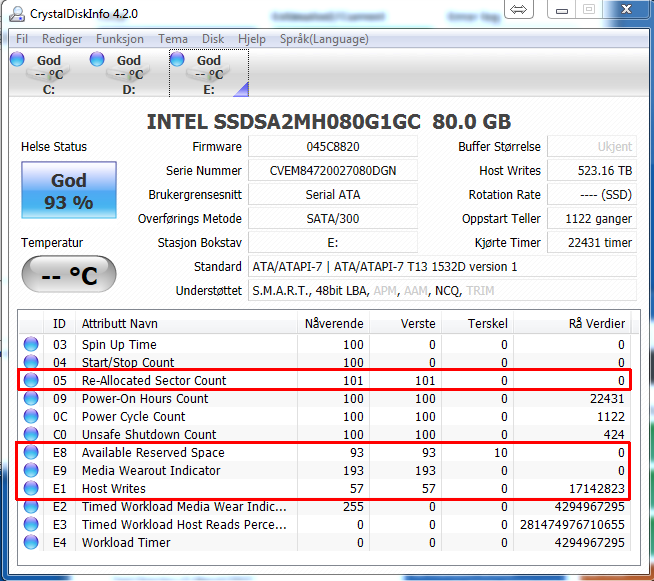The width and height of the screenshot is (654, 581).
Task: Select the E: drive tab
Action: pyautogui.click(x=209, y=74)
